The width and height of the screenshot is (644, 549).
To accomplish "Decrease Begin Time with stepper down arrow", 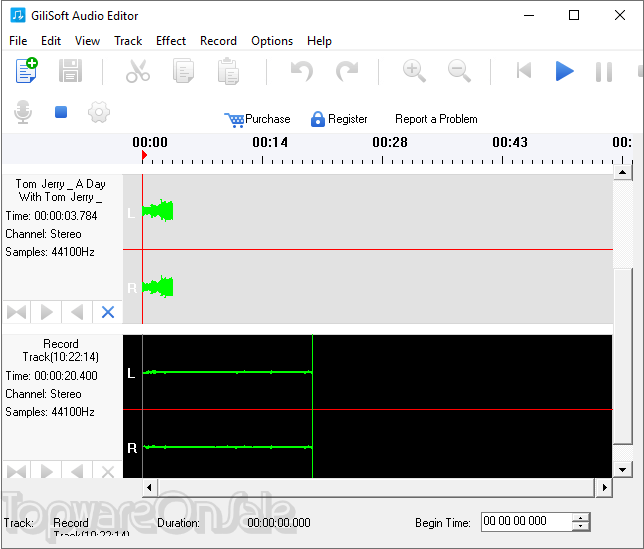I will [x=581, y=526].
